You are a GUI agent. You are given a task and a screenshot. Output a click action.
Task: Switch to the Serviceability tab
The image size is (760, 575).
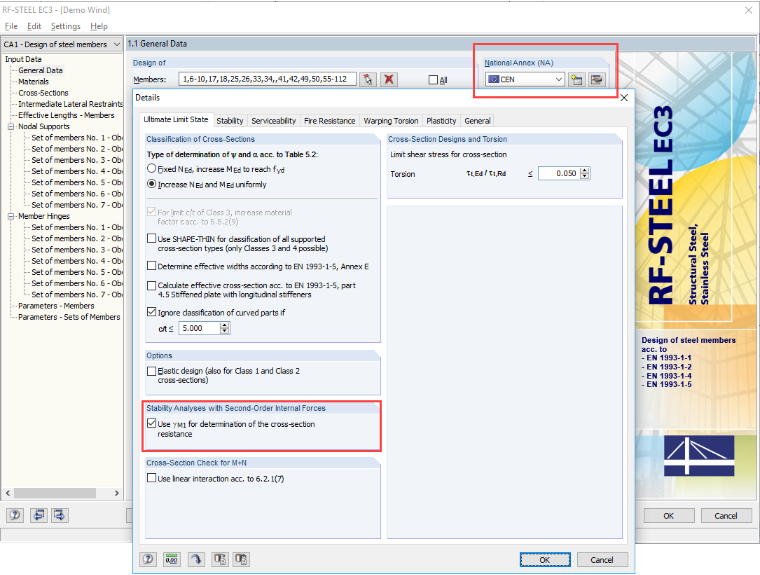tap(273, 121)
